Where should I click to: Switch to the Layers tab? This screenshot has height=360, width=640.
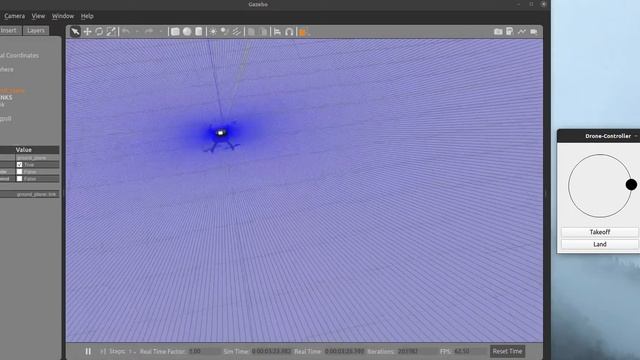(36, 31)
